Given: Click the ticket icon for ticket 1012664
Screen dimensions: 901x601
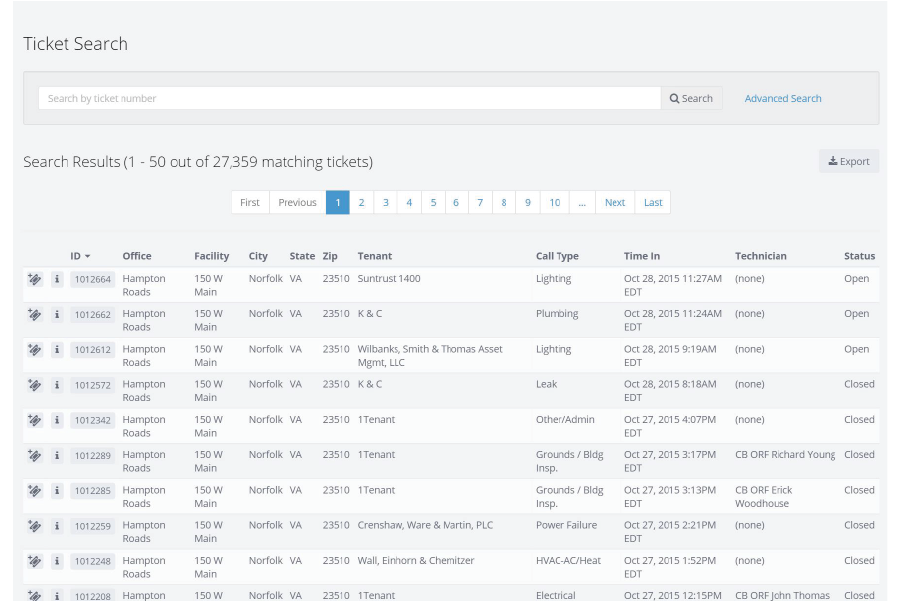Looking at the screenshot, I should pyautogui.click(x=35, y=280).
